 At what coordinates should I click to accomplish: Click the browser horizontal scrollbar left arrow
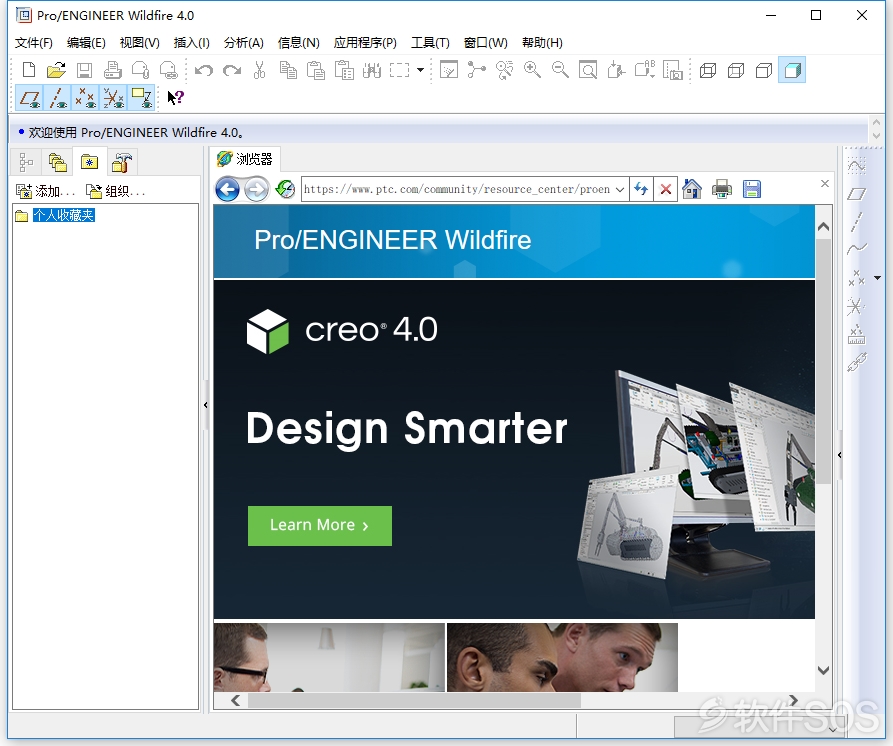[x=236, y=700]
